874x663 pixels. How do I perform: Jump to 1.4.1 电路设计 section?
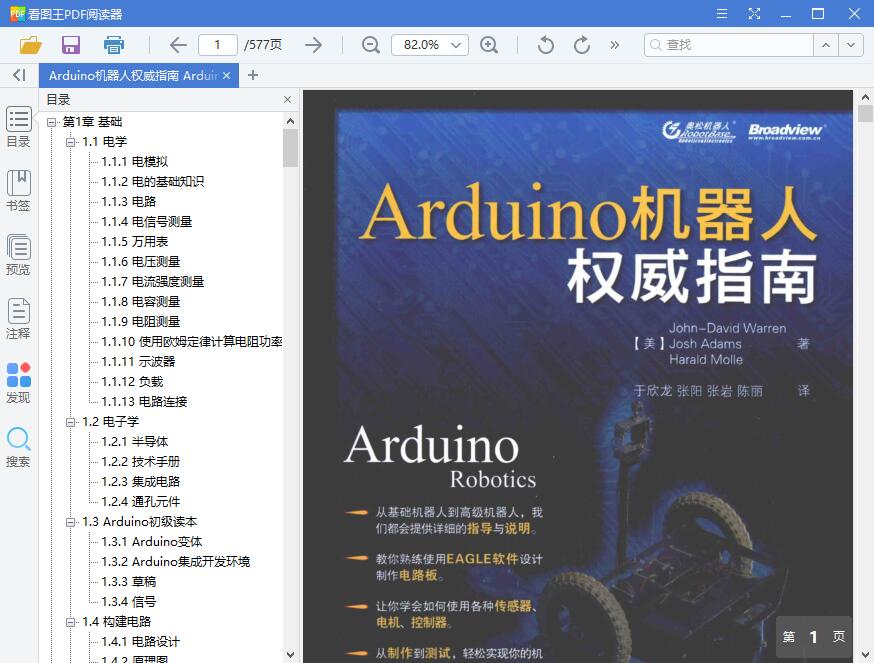tap(140, 642)
